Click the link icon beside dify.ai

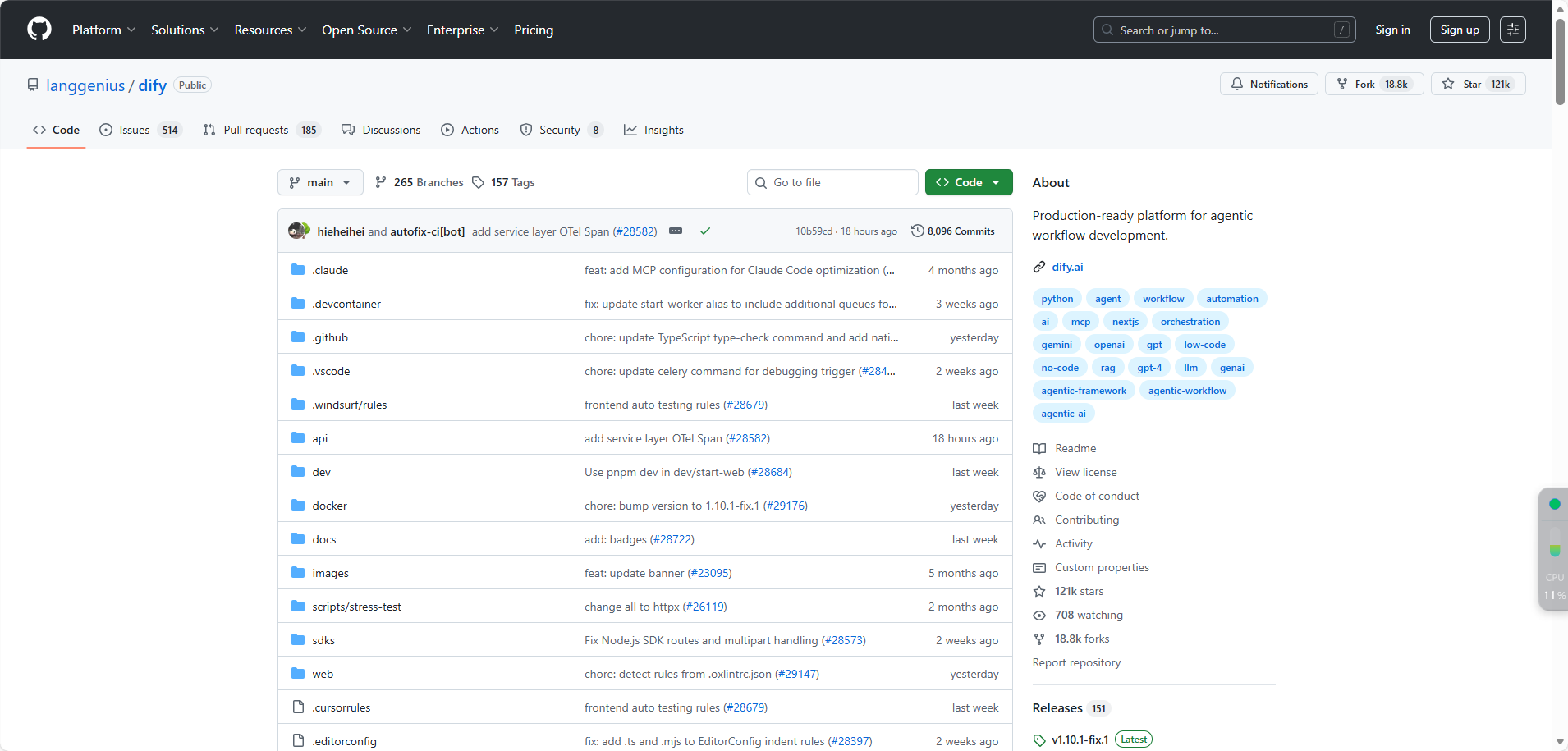[x=1039, y=267]
